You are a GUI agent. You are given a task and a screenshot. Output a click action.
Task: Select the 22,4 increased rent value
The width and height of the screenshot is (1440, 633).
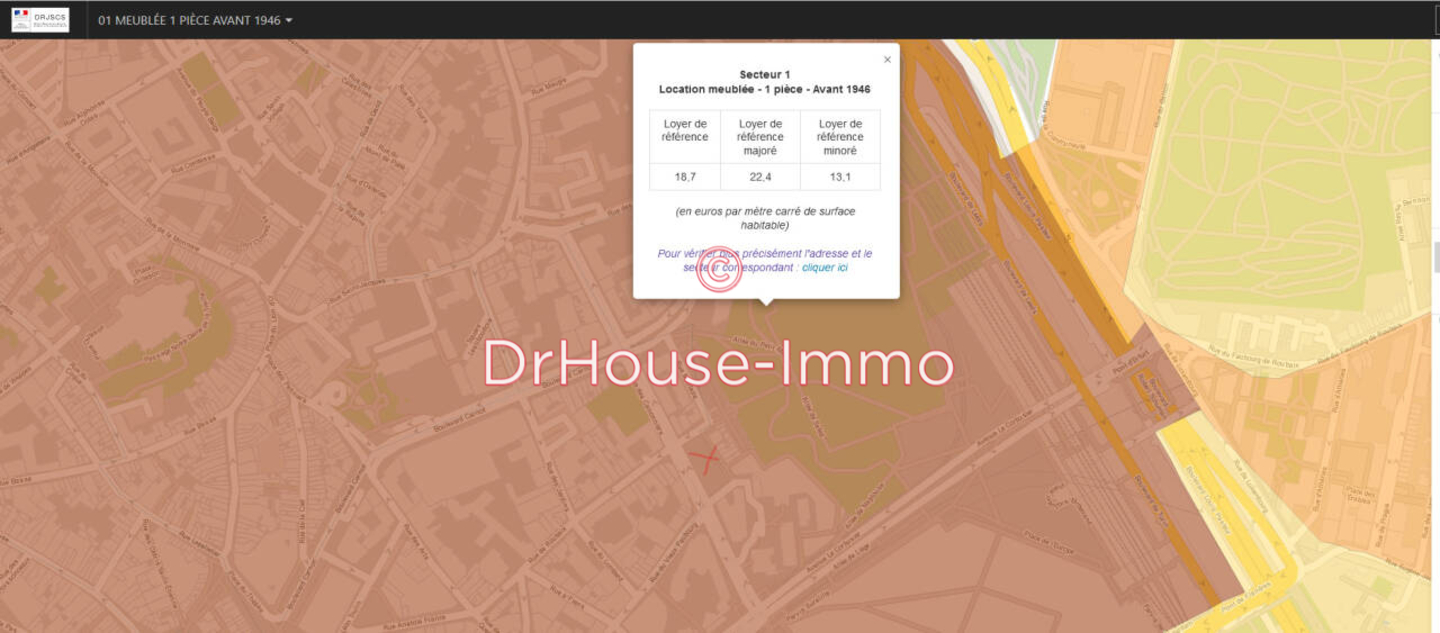760,177
